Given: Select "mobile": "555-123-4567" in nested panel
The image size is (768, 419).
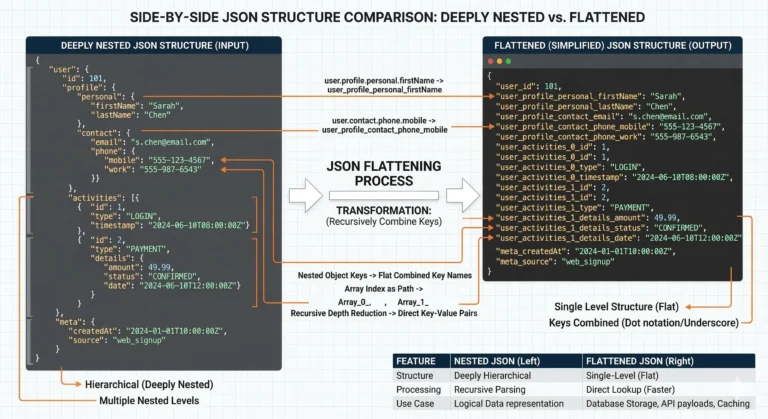Looking at the screenshot, I should tap(159, 160).
